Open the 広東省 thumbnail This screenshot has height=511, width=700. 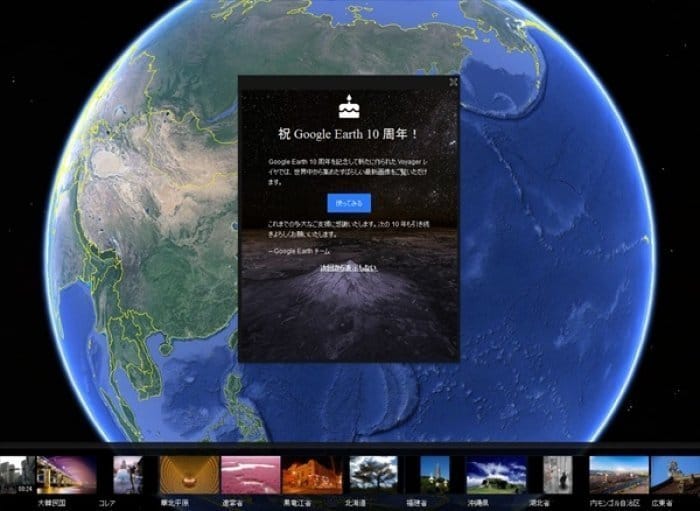point(675,475)
